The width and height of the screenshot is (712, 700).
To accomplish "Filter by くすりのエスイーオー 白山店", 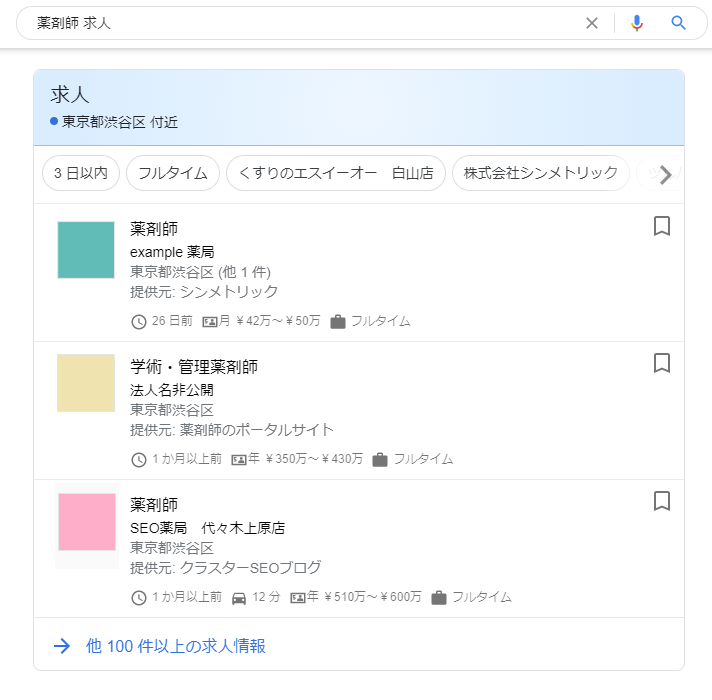I will tap(336, 173).
